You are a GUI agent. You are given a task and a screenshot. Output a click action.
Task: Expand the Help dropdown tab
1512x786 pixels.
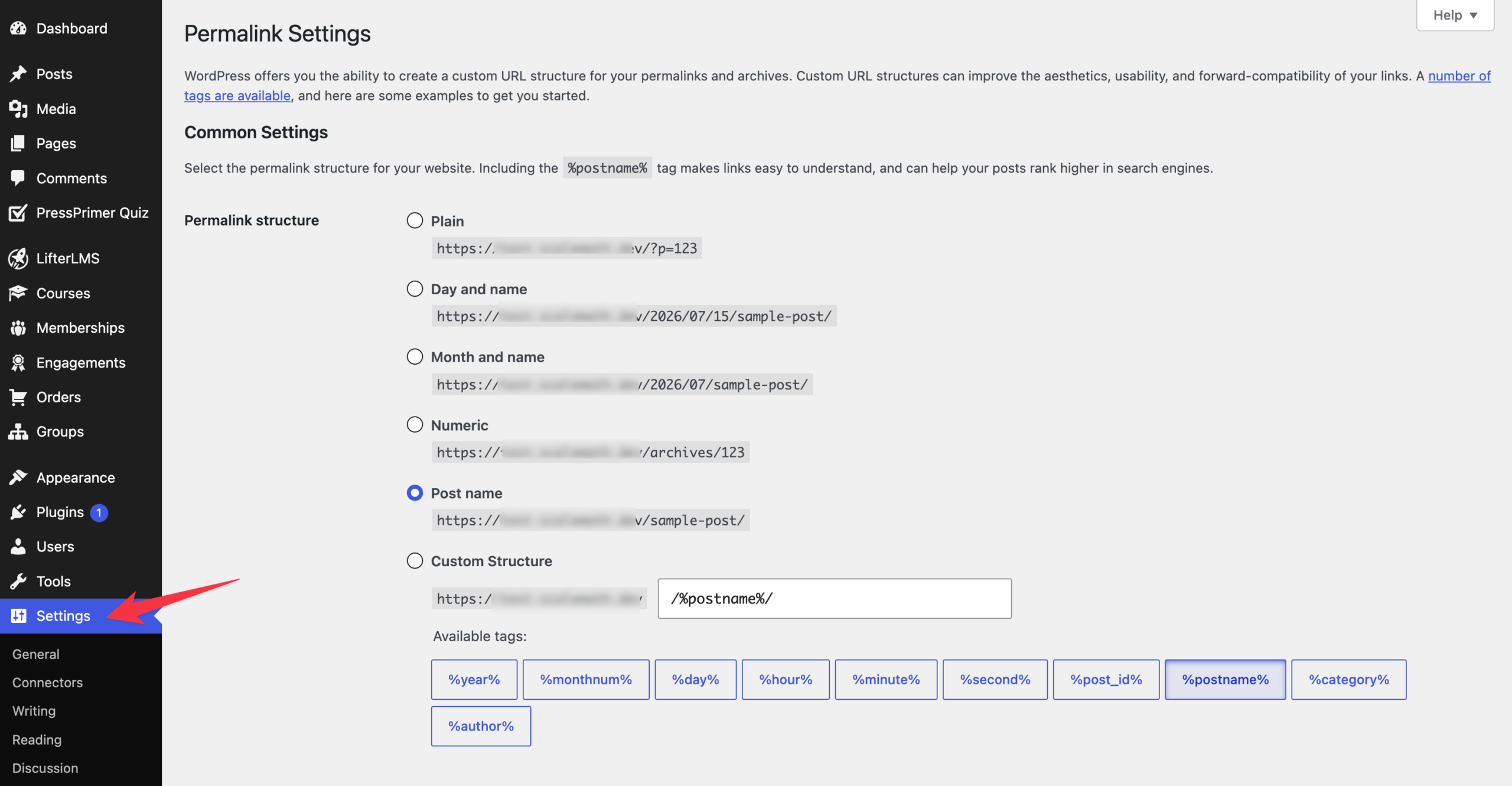[x=1455, y=15]
